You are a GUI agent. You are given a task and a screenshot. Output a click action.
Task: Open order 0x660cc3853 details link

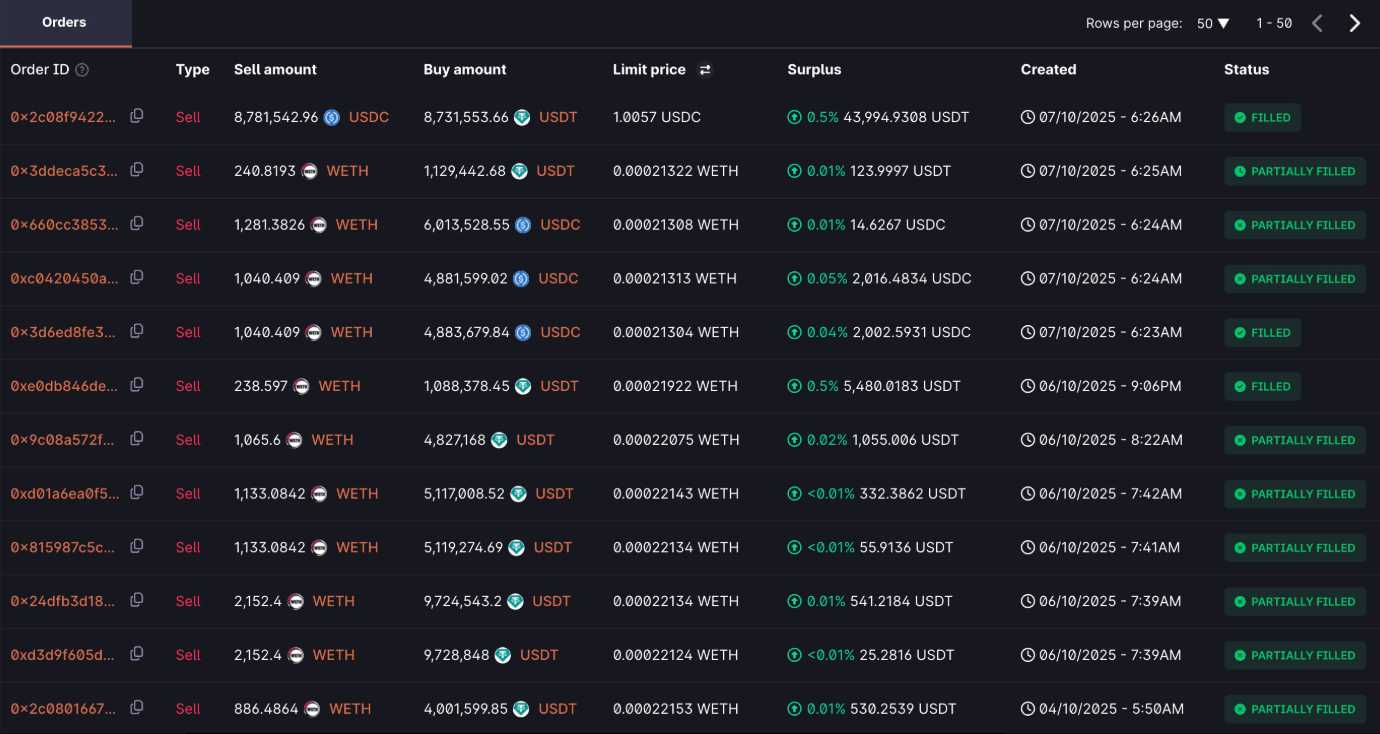(x=64, y=225)
